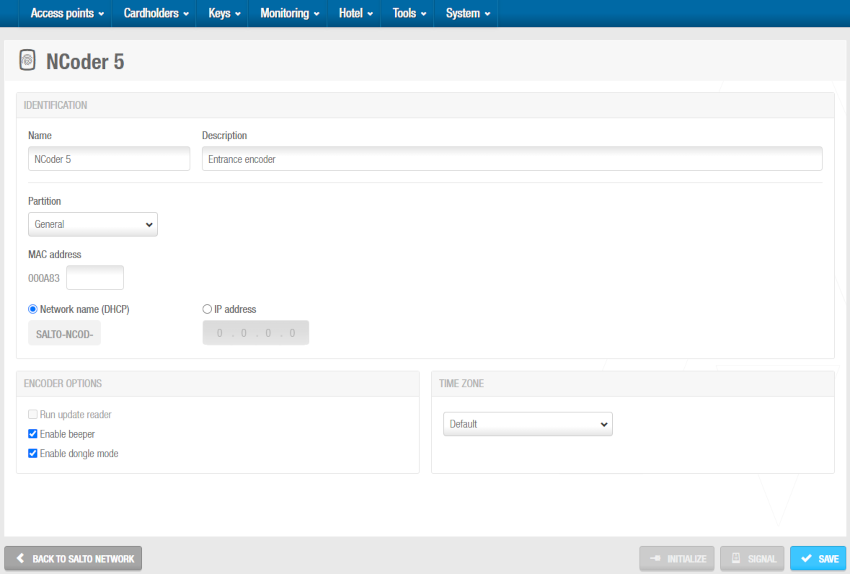Open the Hotel menu
850x574 pixels.
pyautogui.click(x=356, y=13)
